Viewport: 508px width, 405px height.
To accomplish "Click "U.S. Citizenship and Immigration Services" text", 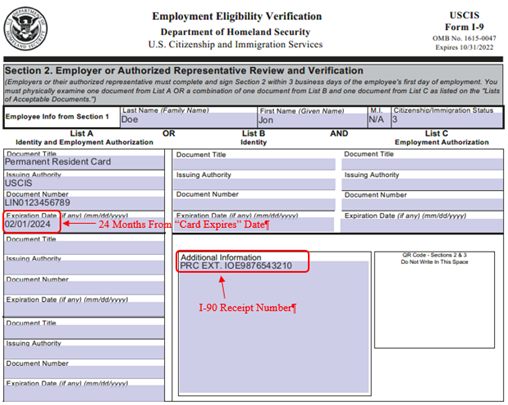I will click(x=235, y=44).
